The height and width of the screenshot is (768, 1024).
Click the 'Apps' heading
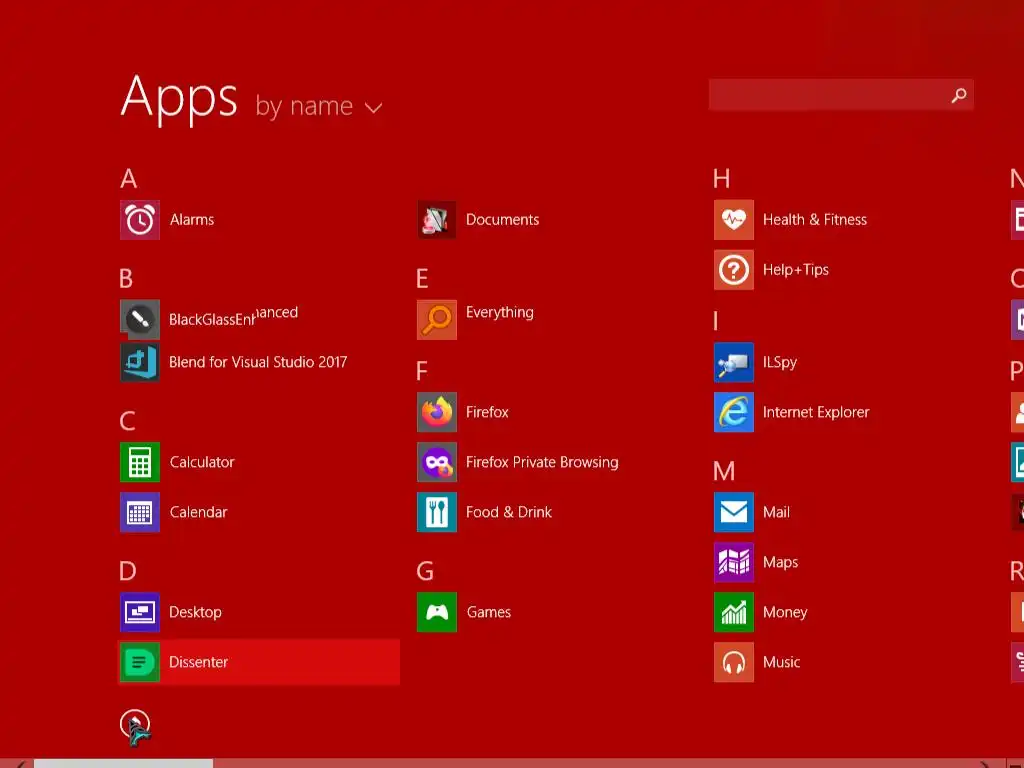pos(179,98)
